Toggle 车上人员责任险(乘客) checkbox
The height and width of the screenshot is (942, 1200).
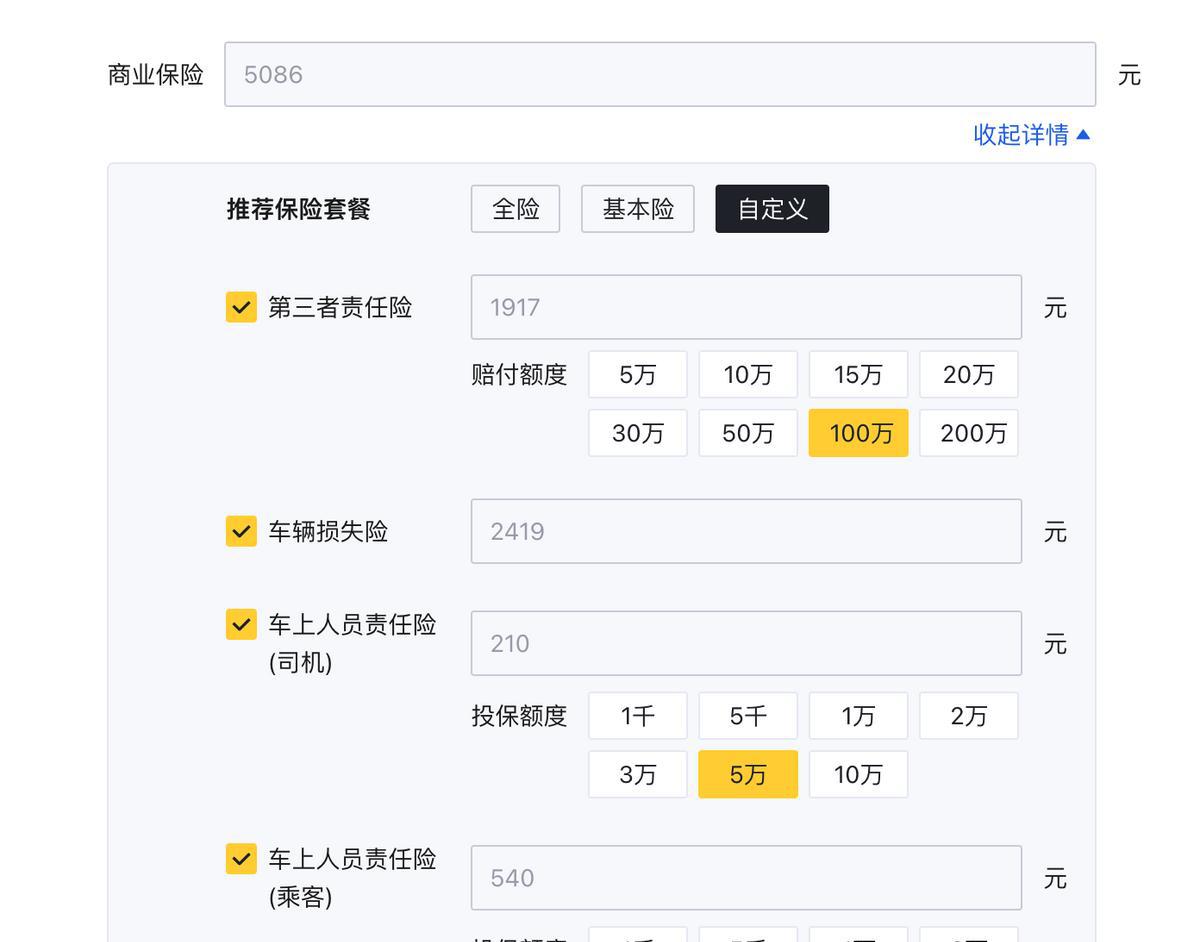(241, 859)
